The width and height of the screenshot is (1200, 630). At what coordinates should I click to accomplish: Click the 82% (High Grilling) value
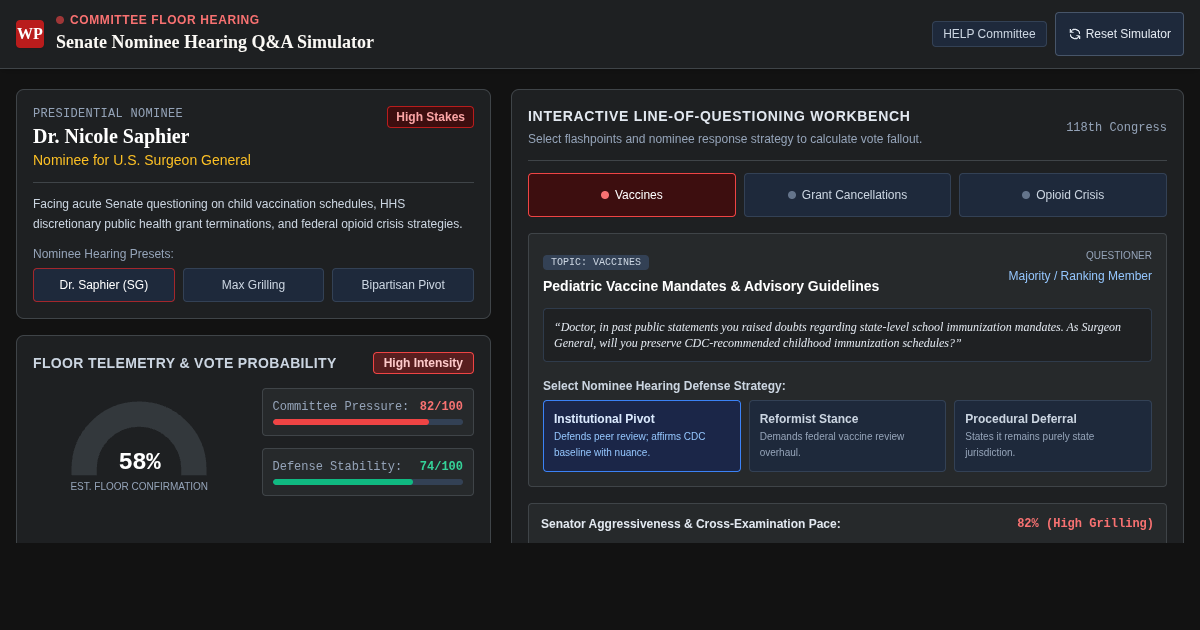tap(1085, 524)
